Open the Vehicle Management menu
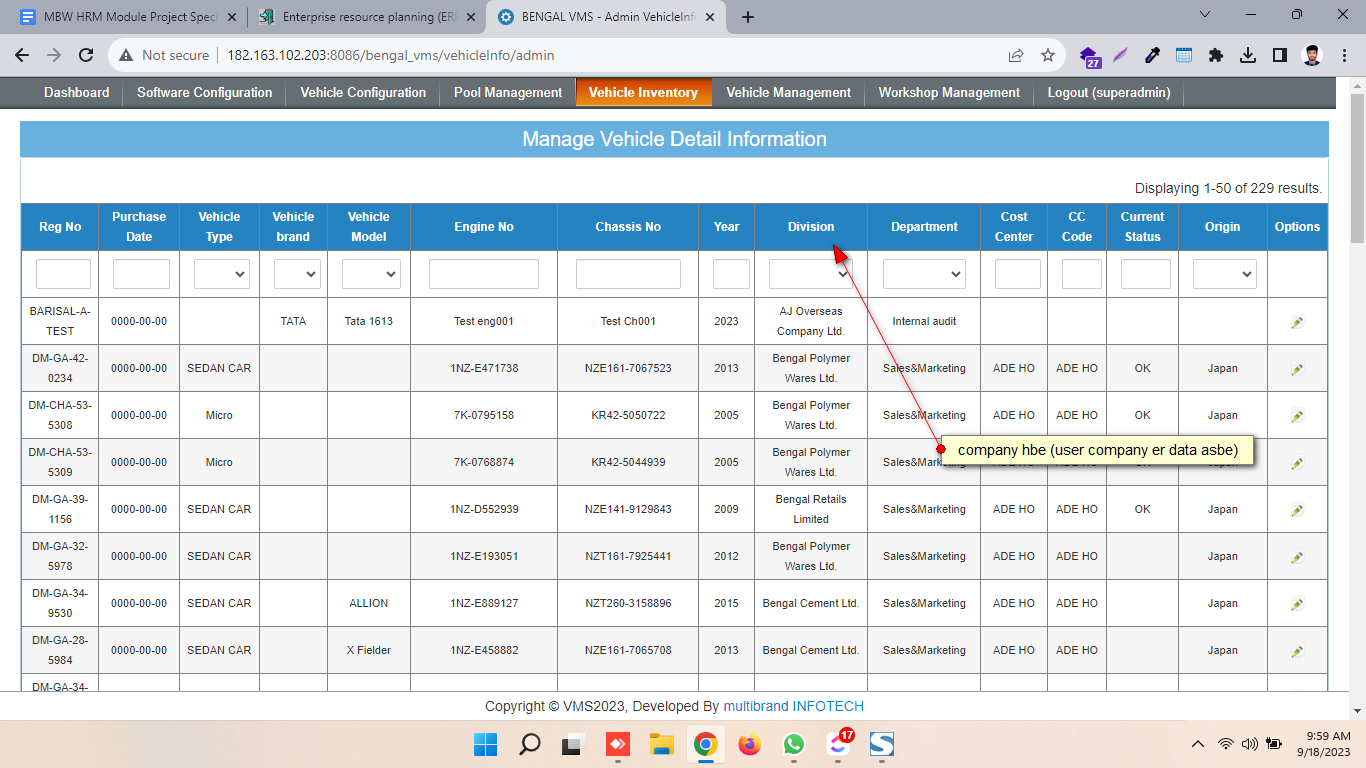The width and height of the screenshot is (1366, 768). click(788, 93)
